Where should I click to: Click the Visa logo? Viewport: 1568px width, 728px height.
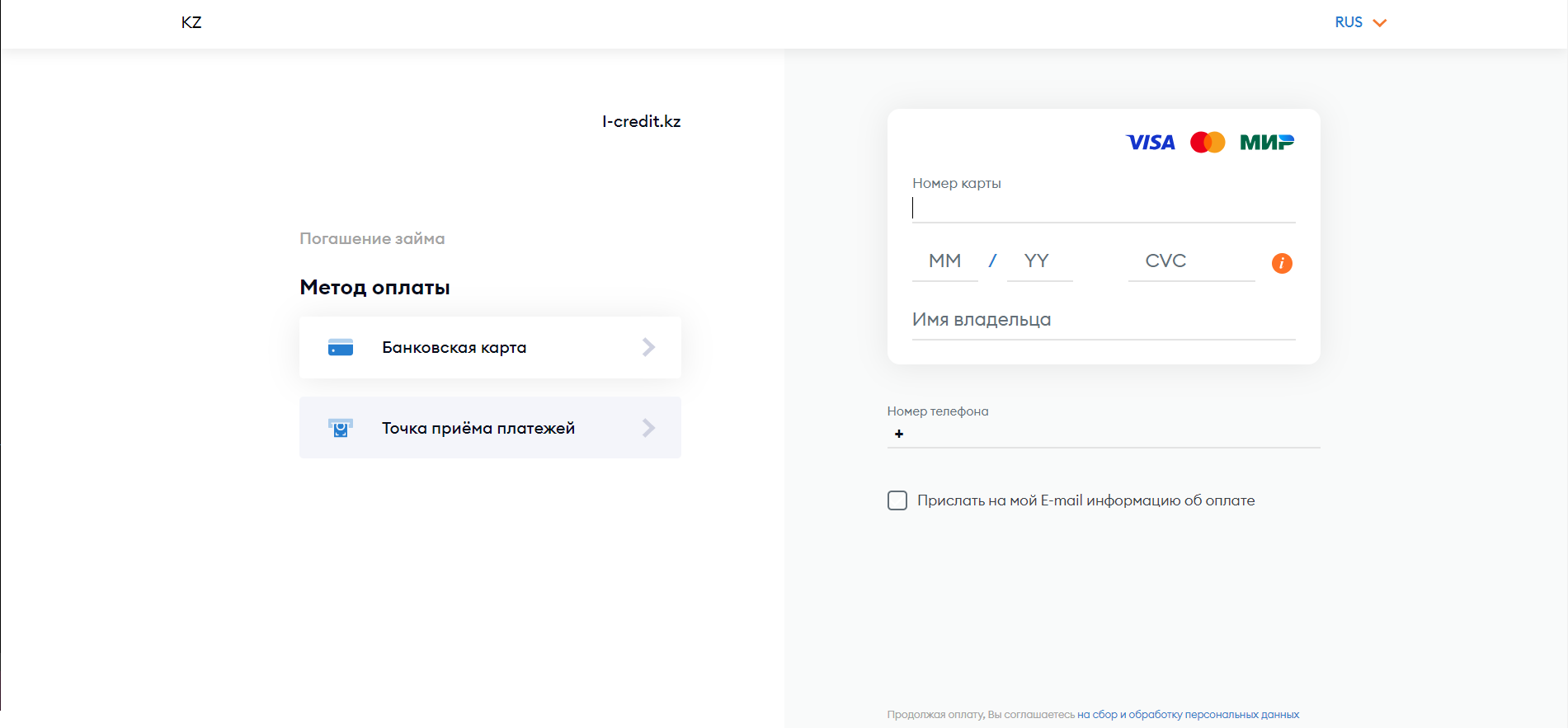(1151, 143)
